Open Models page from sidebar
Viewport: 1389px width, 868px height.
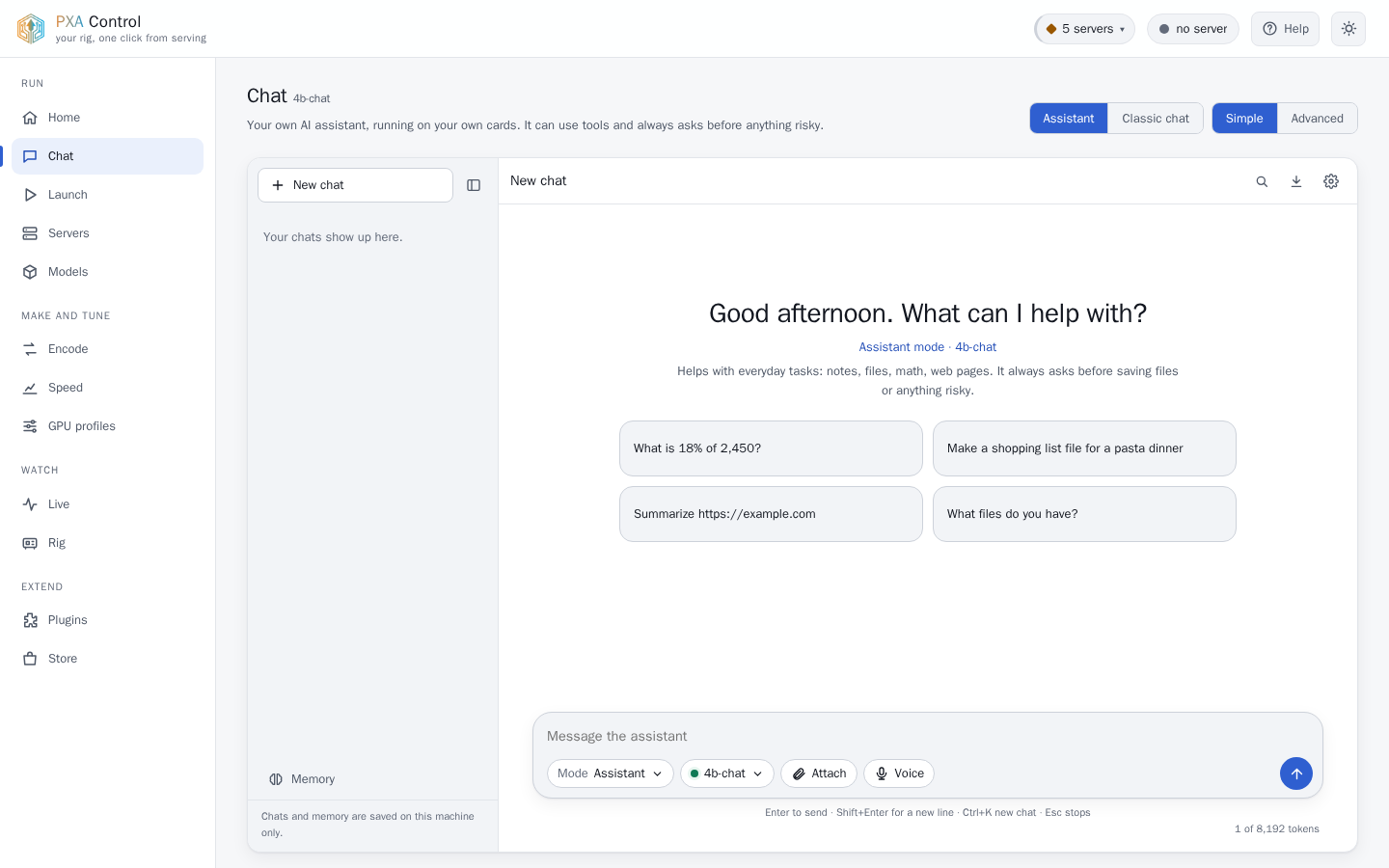coord(107,272)
